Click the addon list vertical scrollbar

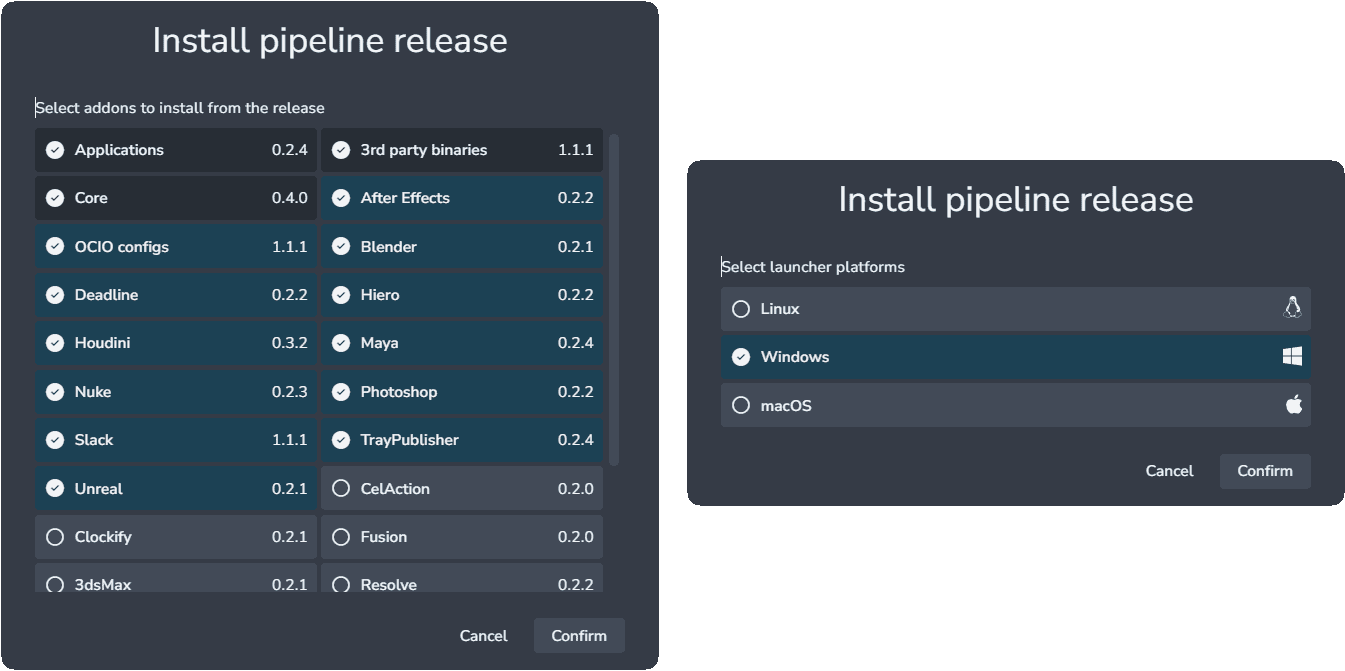coord(614,300)
